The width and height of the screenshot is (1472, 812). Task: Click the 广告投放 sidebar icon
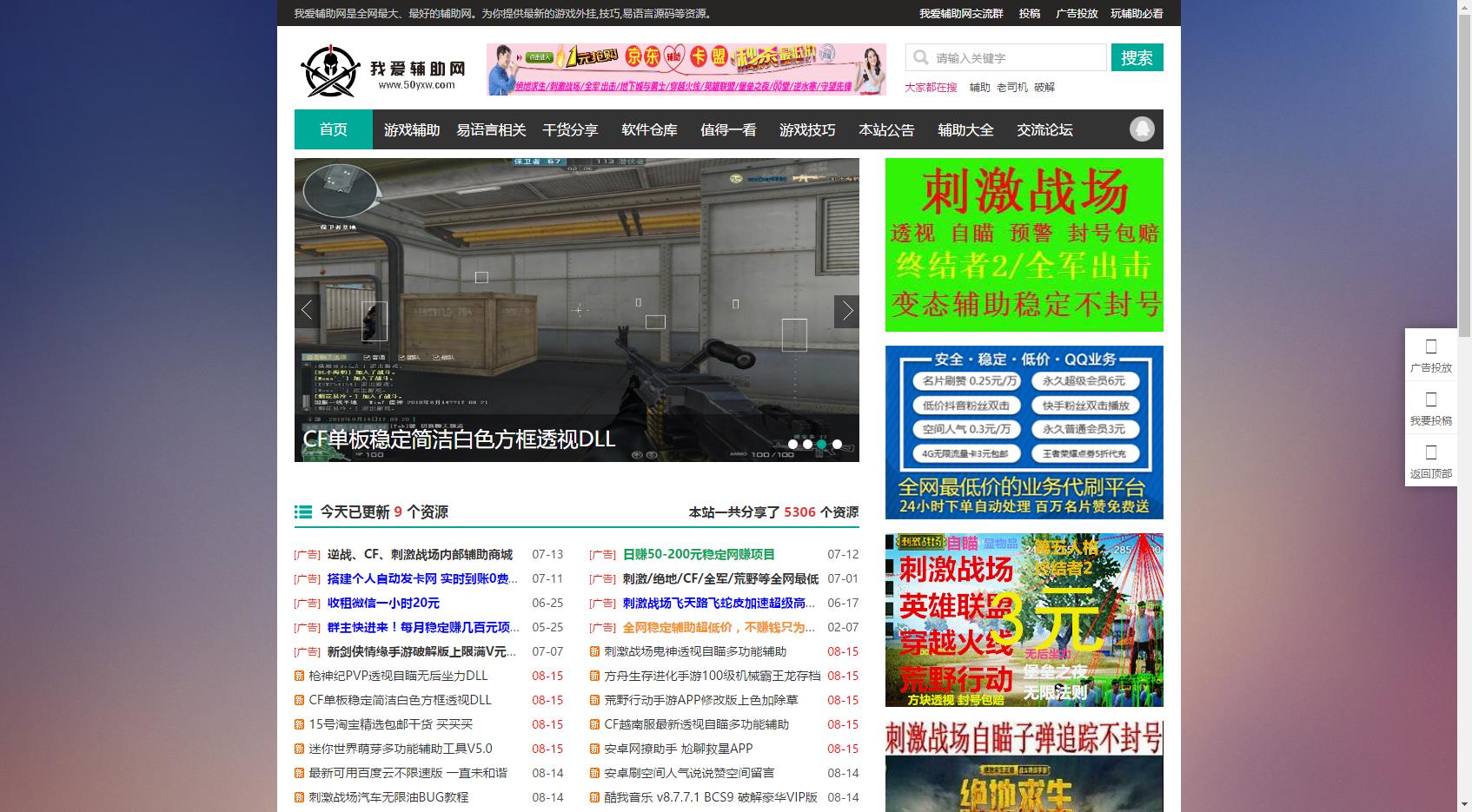coord(1431,346)
